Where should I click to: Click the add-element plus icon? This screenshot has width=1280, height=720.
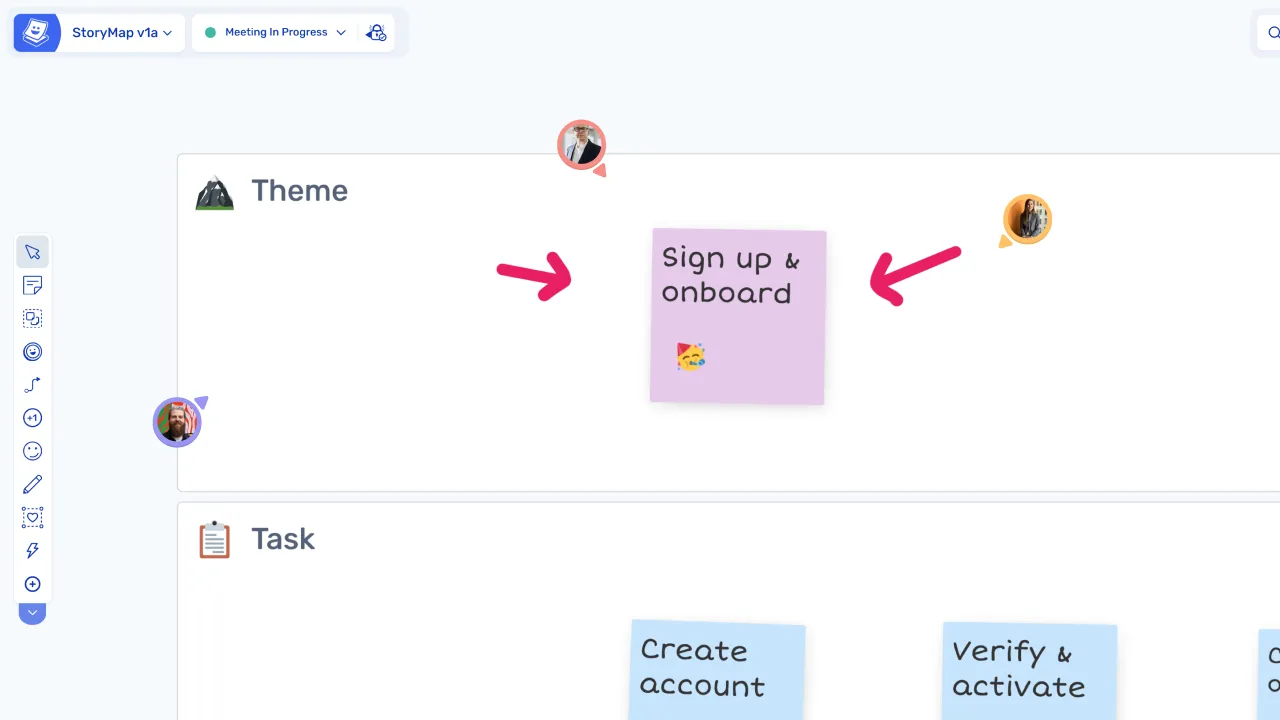point(32,584)
